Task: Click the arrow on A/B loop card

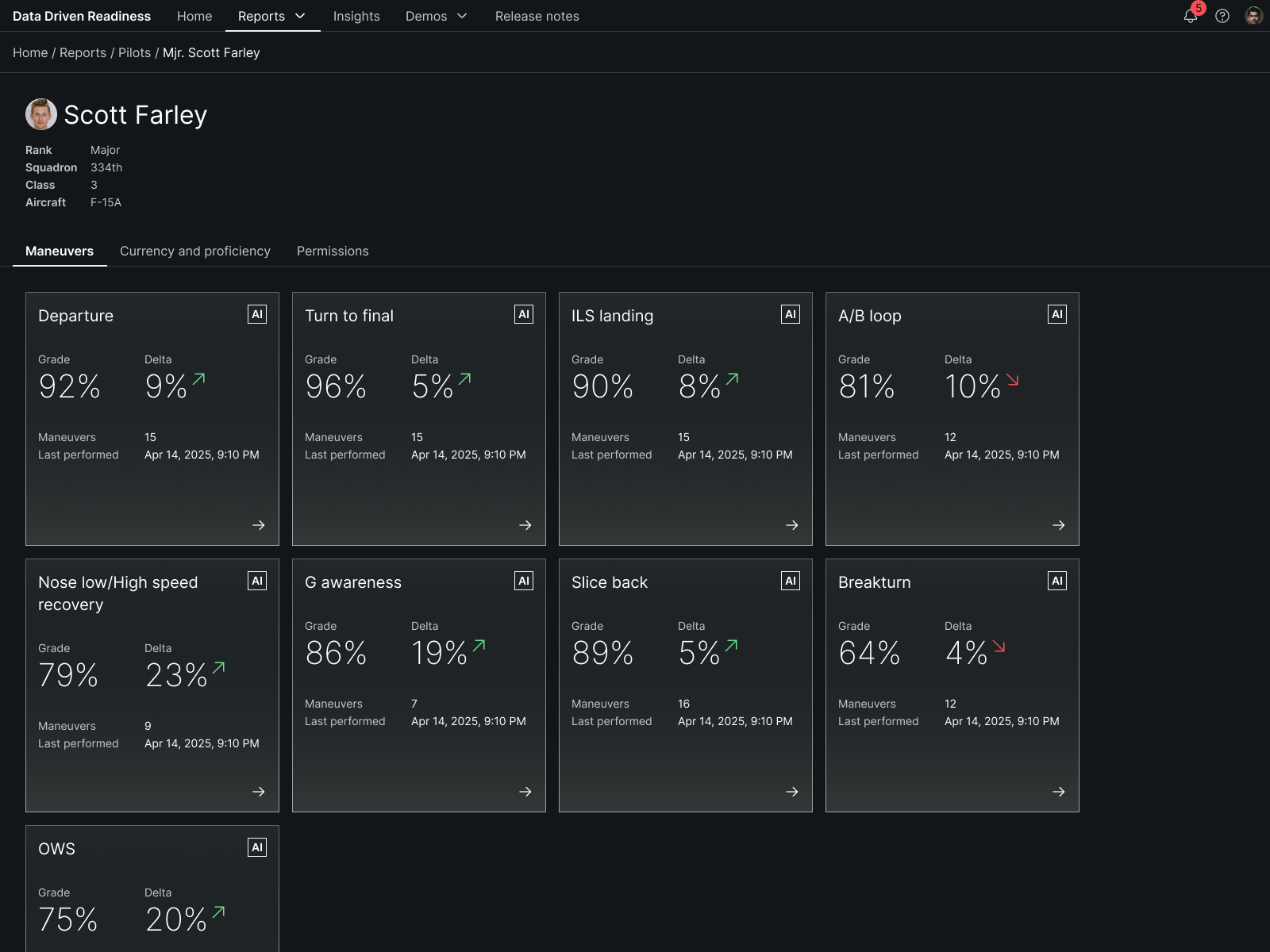Action: [1059, 525]
